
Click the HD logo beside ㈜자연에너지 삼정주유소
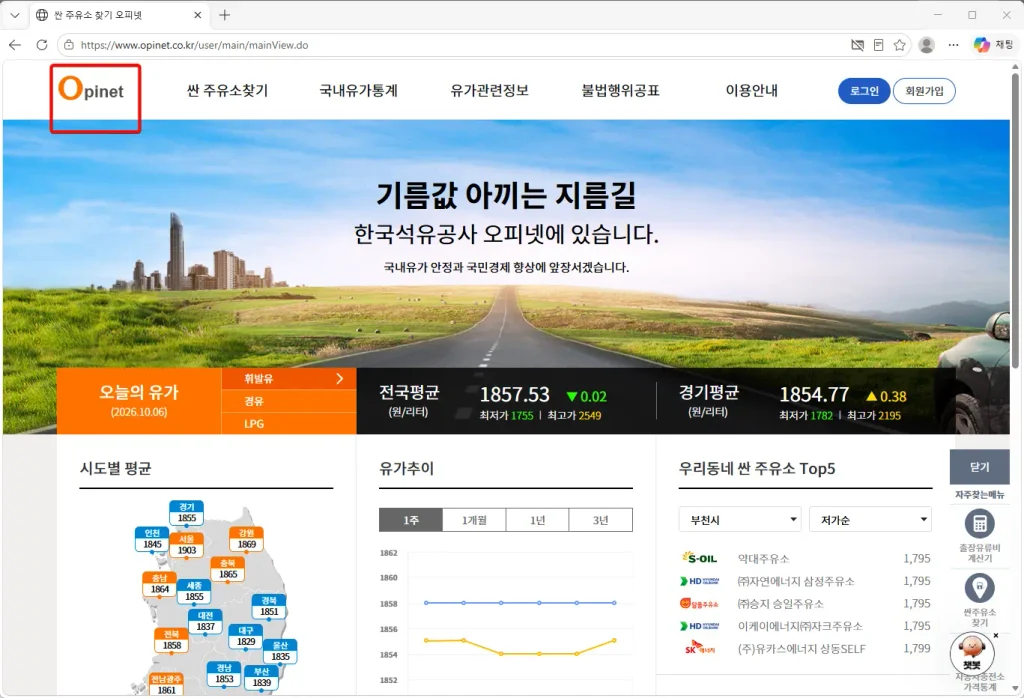point(699,581)
